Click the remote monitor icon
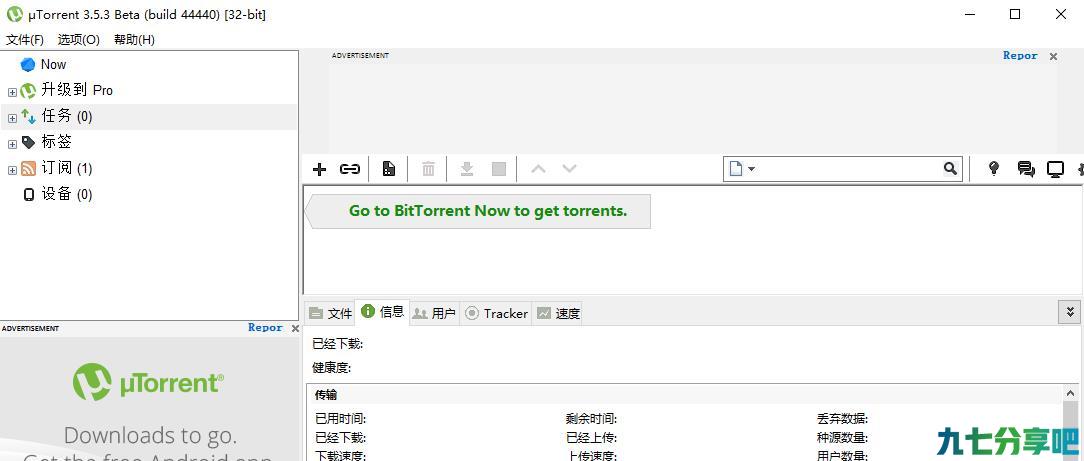The width and height of the screenshot is (1084, 461). [1056, 169]
